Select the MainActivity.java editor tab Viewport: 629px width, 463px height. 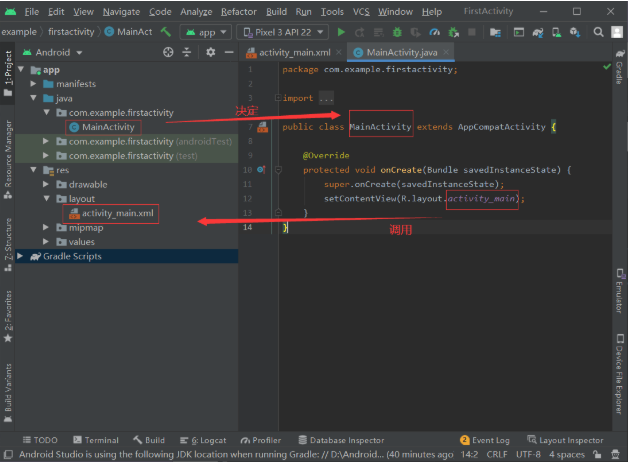pyautogui.click(x=401, y=53)
